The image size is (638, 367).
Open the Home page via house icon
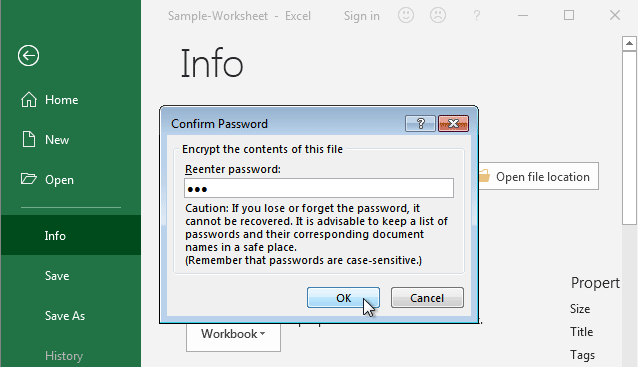[x=29, y=100]
